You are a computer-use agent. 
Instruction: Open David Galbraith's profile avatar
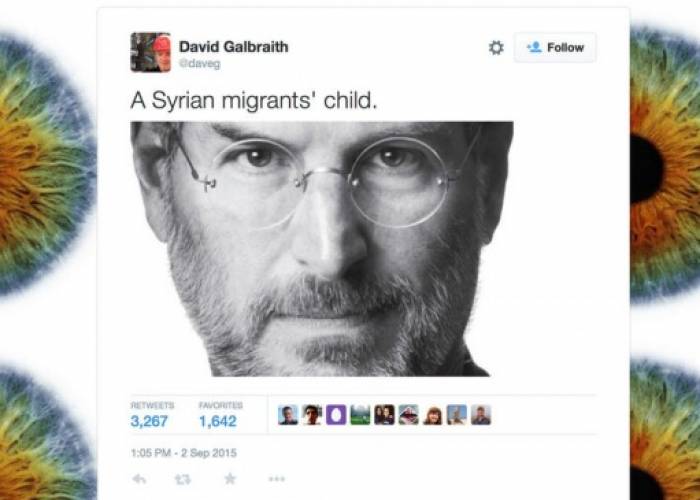tap(150, 52)
